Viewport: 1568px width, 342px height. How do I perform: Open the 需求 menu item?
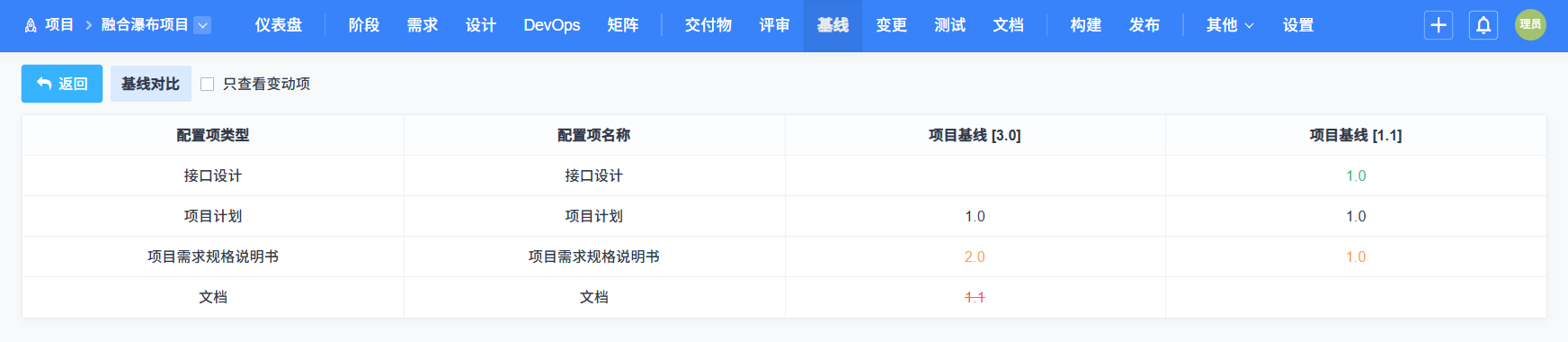tap(423, 25)
